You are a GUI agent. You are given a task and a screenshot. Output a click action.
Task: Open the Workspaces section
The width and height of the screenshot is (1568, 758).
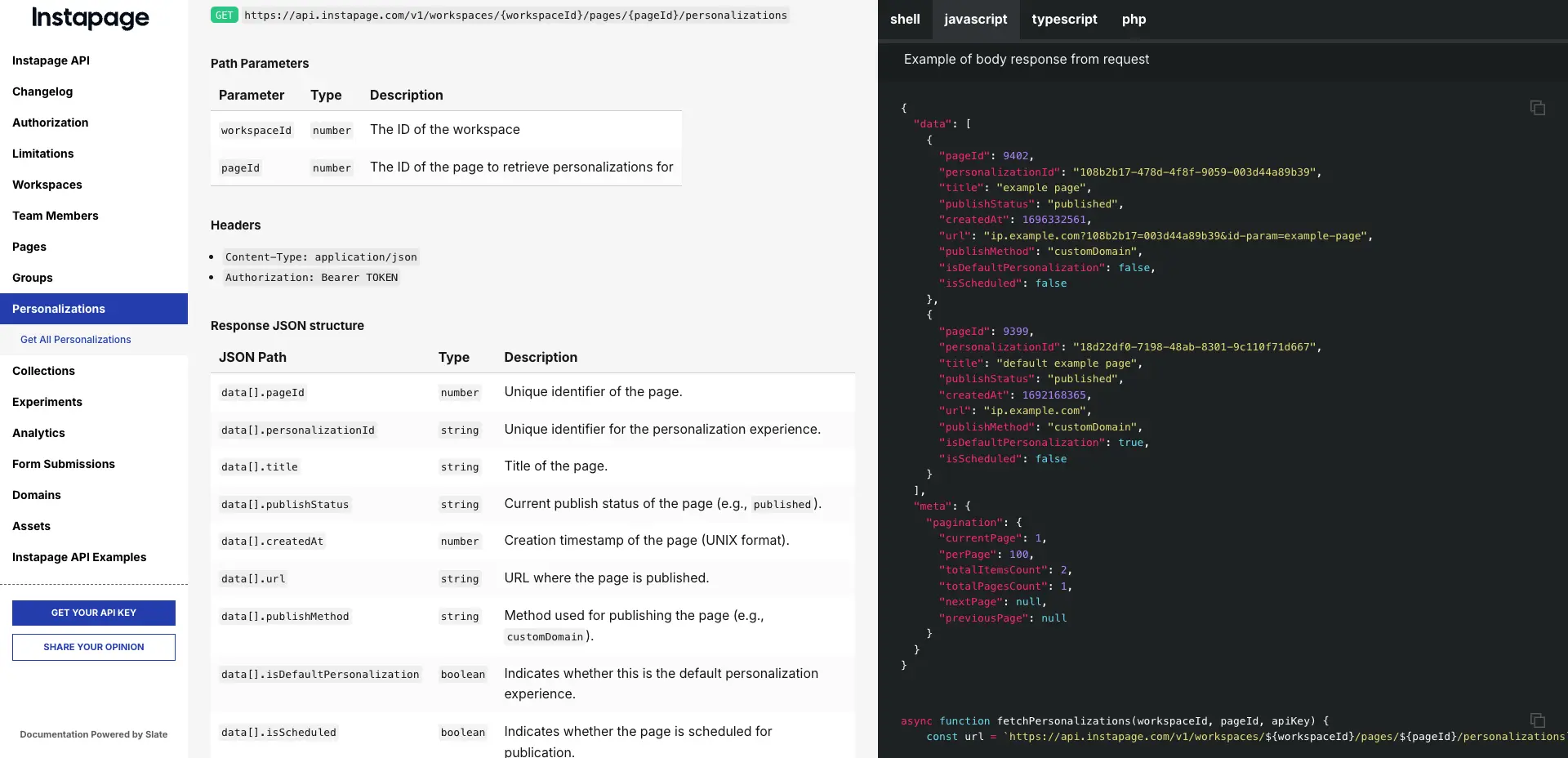pos(47,185)
